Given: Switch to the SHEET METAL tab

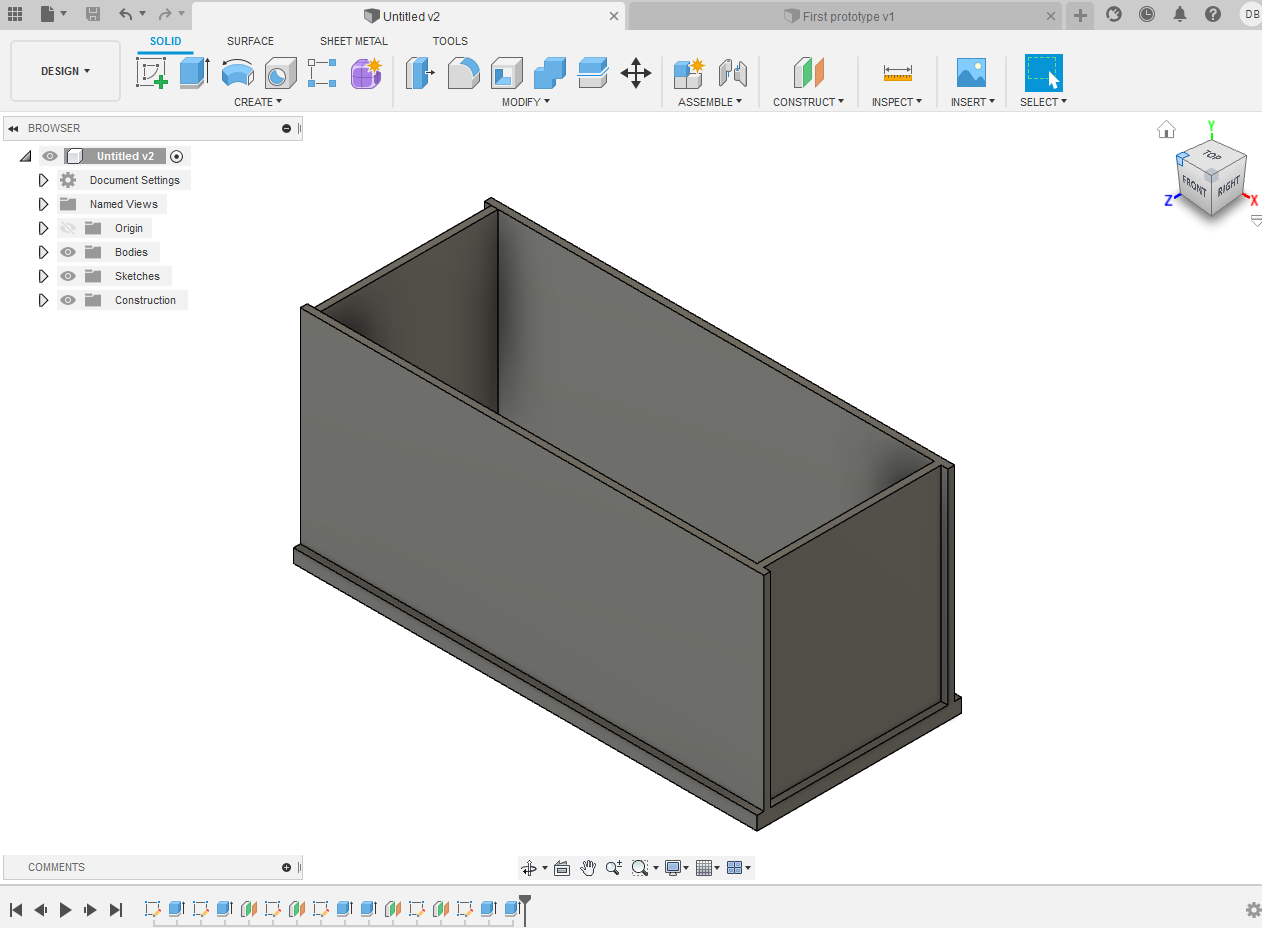Looking at the screenshot, I should point(354,41).
